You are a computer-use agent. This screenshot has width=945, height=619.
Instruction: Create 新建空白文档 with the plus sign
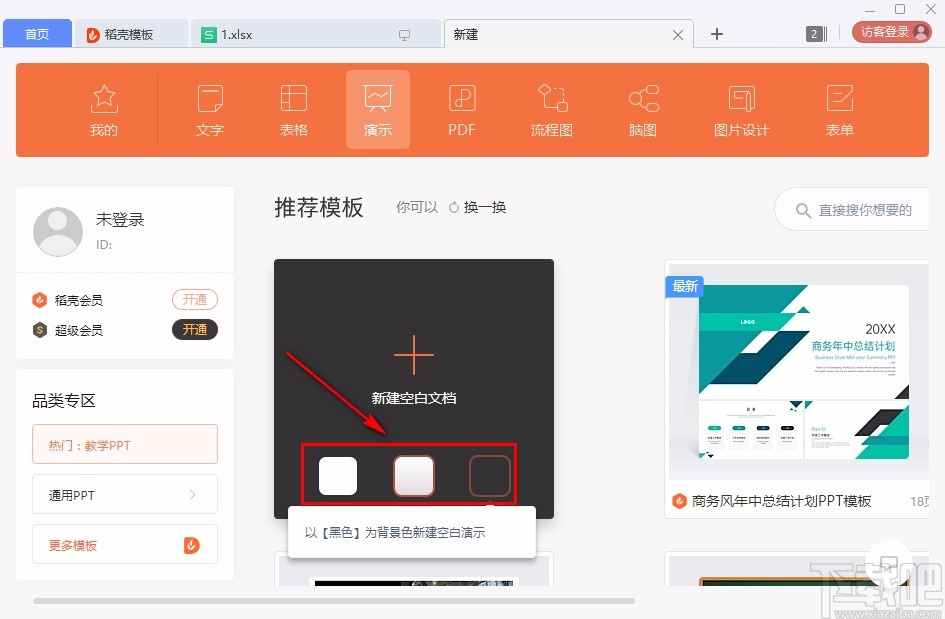(413, 354)
